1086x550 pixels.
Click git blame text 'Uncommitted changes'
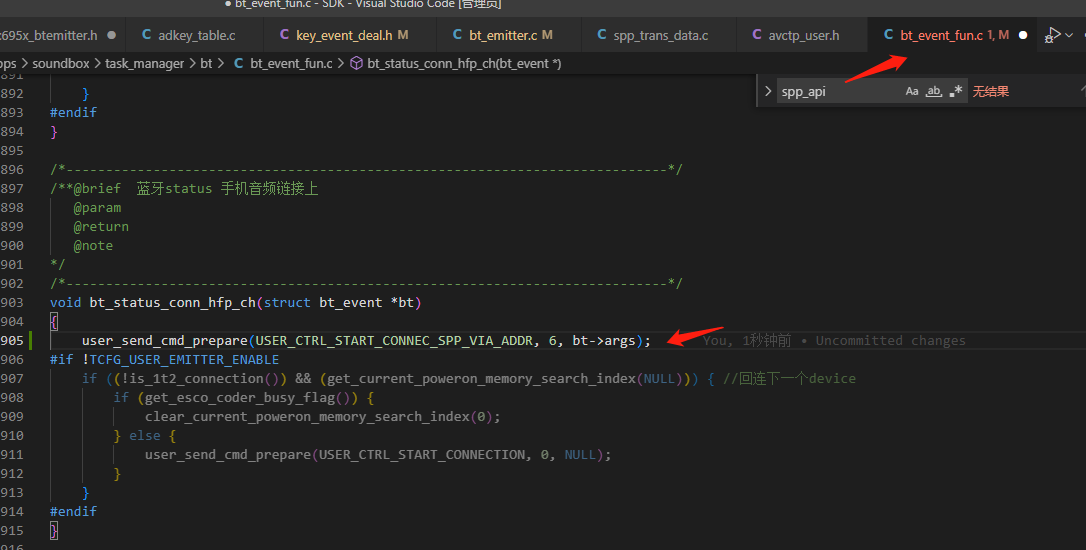click(890, 341)
